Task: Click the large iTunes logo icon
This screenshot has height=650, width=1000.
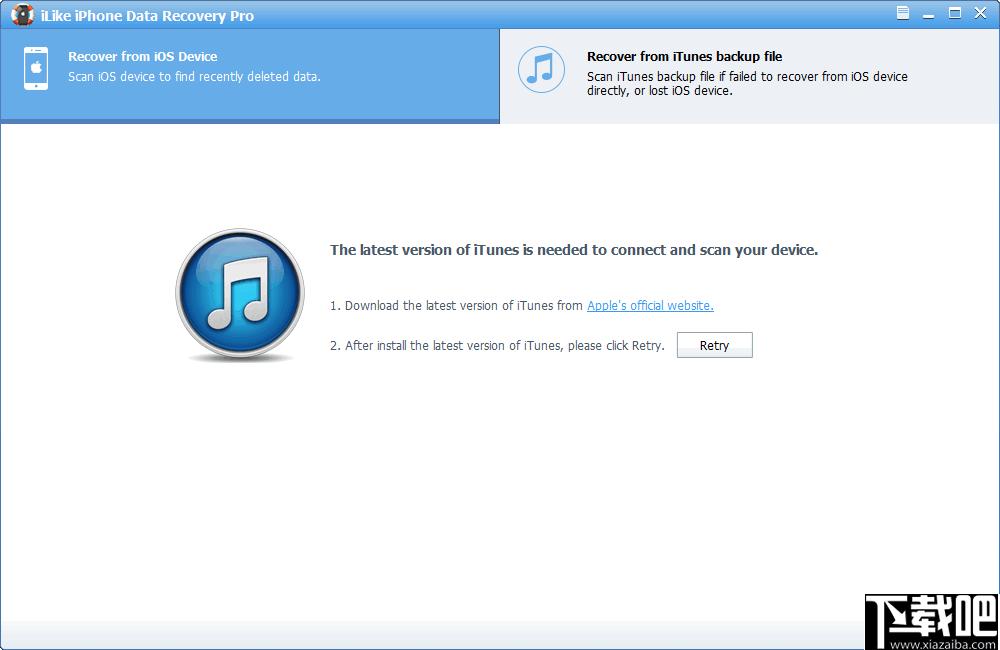Action: [x=240, y=293]
